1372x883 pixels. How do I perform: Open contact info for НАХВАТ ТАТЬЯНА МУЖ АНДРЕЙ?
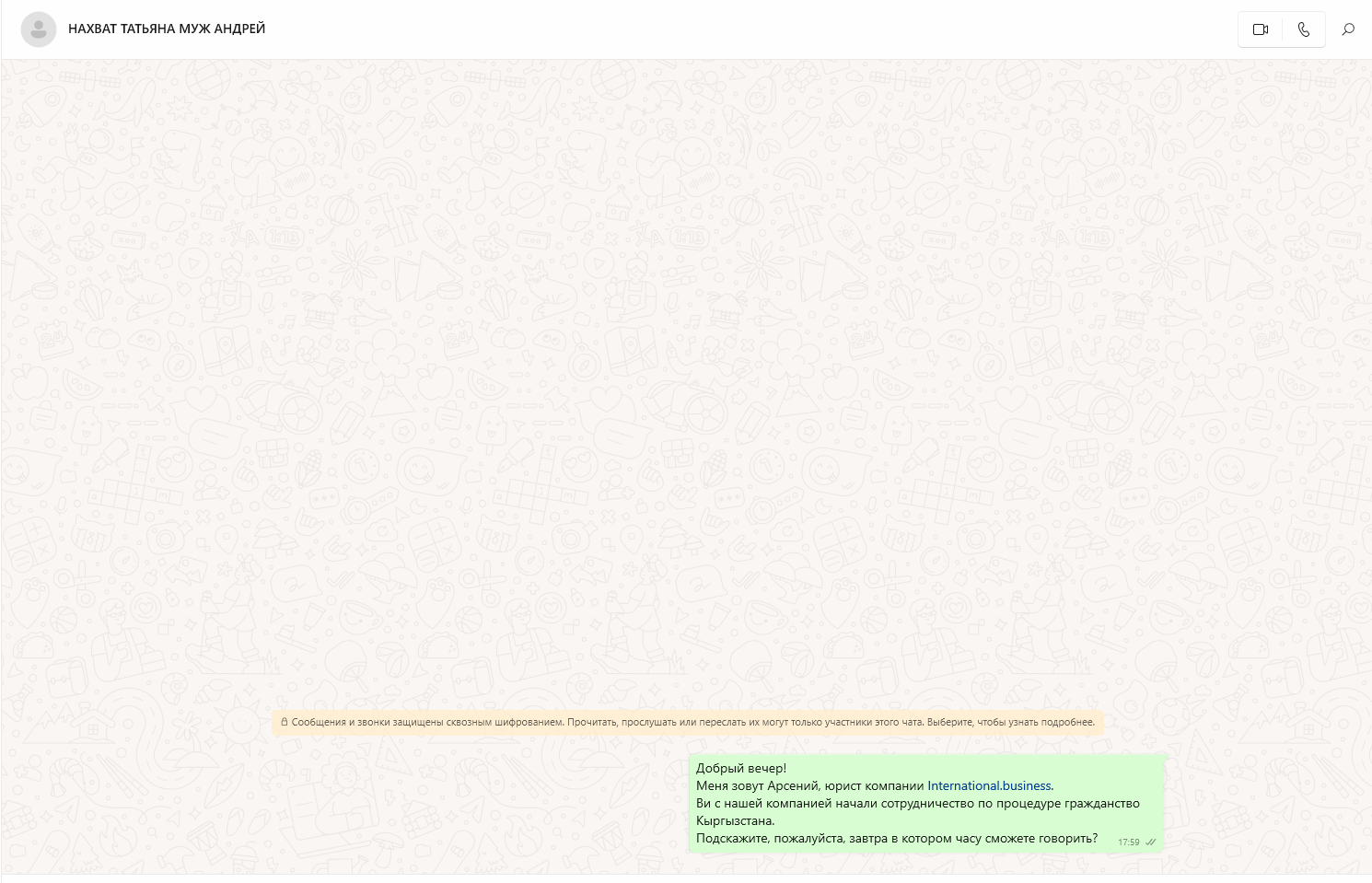pyautogui.click(x=167, y=29)
